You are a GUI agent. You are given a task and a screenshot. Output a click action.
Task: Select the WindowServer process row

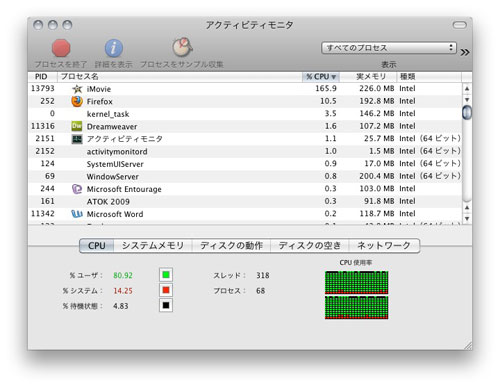(x=245, y=176)
